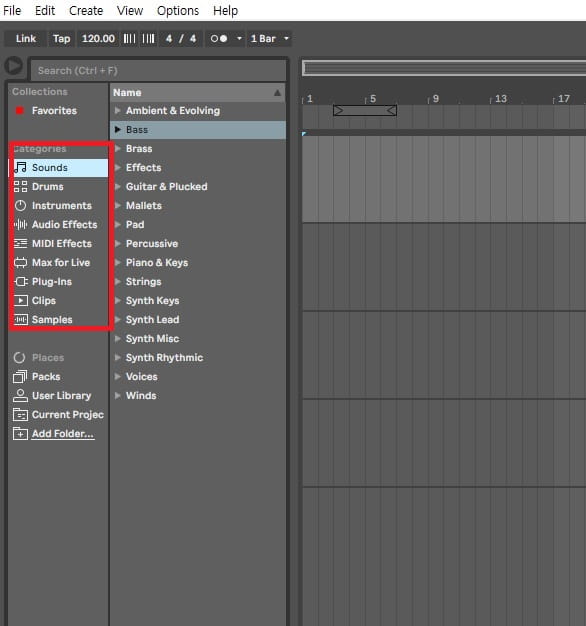Click the Phase Nudge Up button
This screenshot has width=586, height=626.
click(148, 39)
